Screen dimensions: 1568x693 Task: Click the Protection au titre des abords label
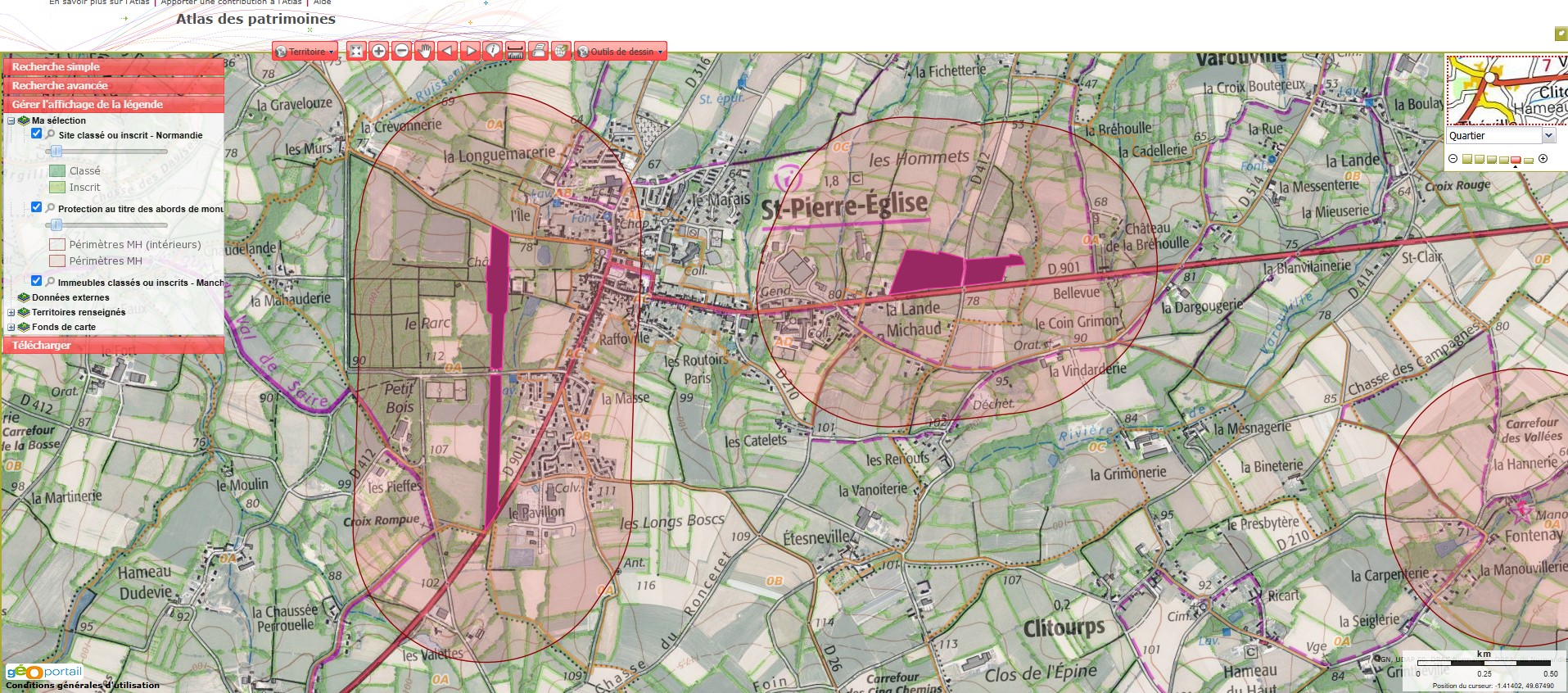point(141,209)
